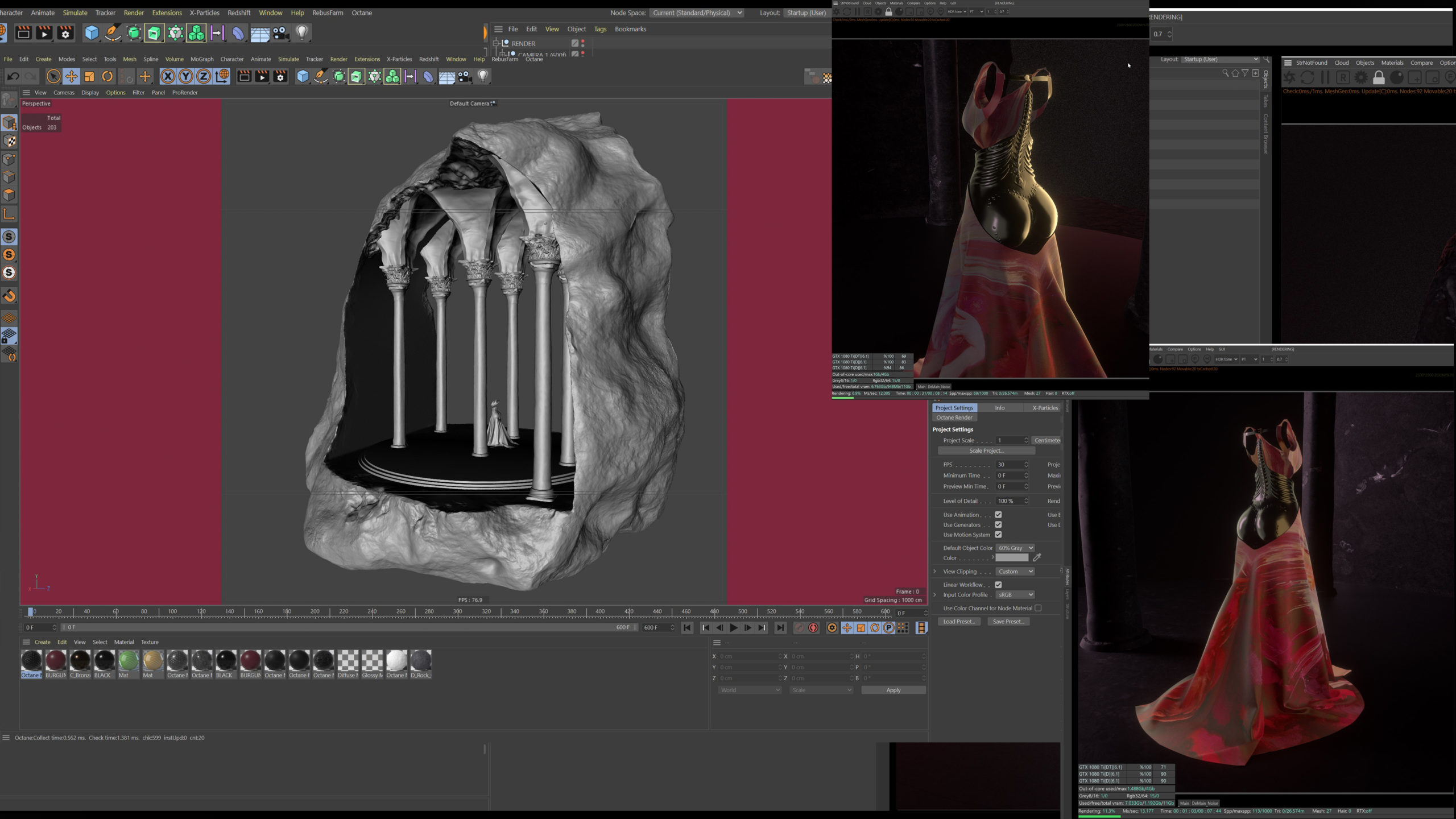Screen dimensions: 1456x819
Task: Select the Rotate tool icon
Action: tap(107, 76)
